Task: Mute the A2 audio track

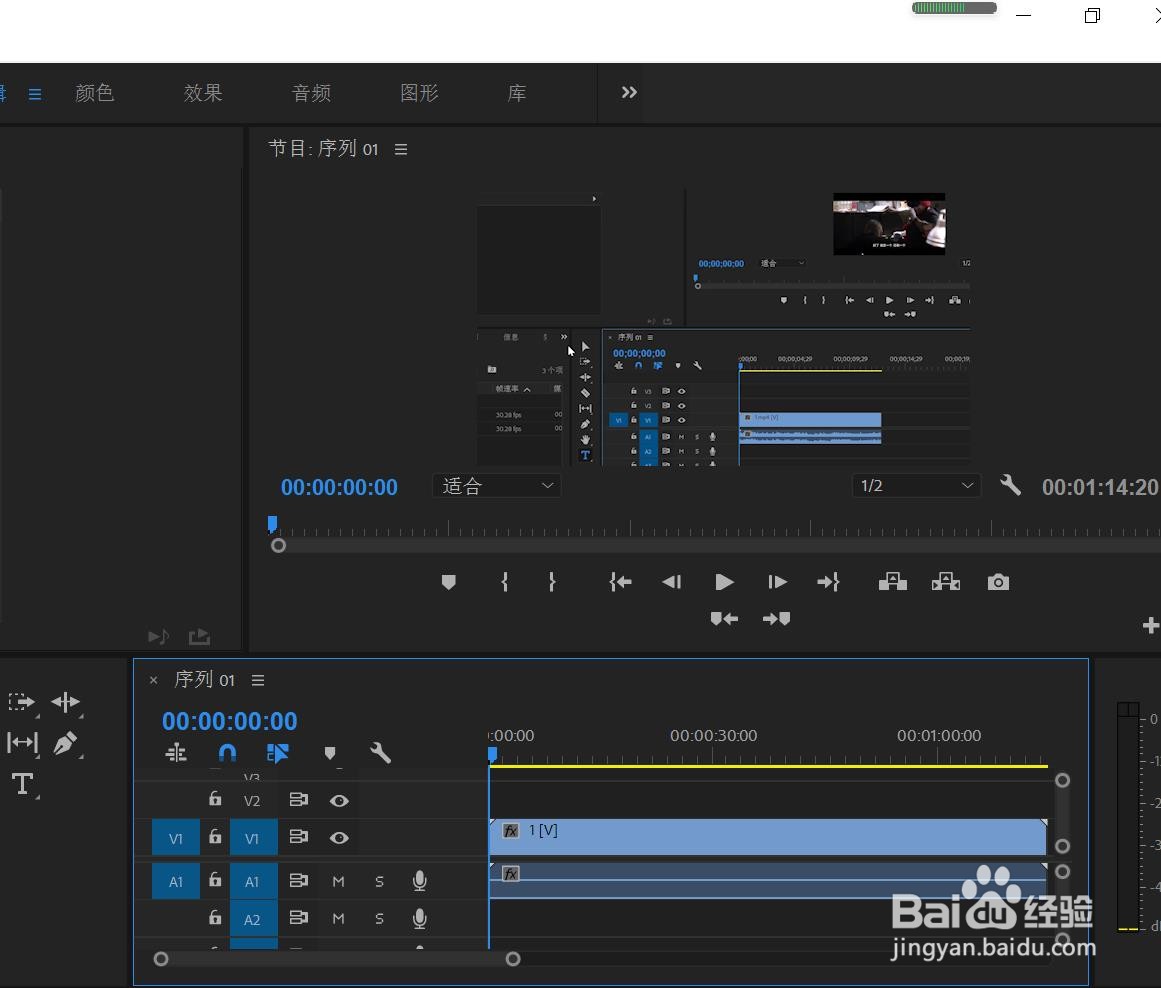Action: click(x=338, y=918)
